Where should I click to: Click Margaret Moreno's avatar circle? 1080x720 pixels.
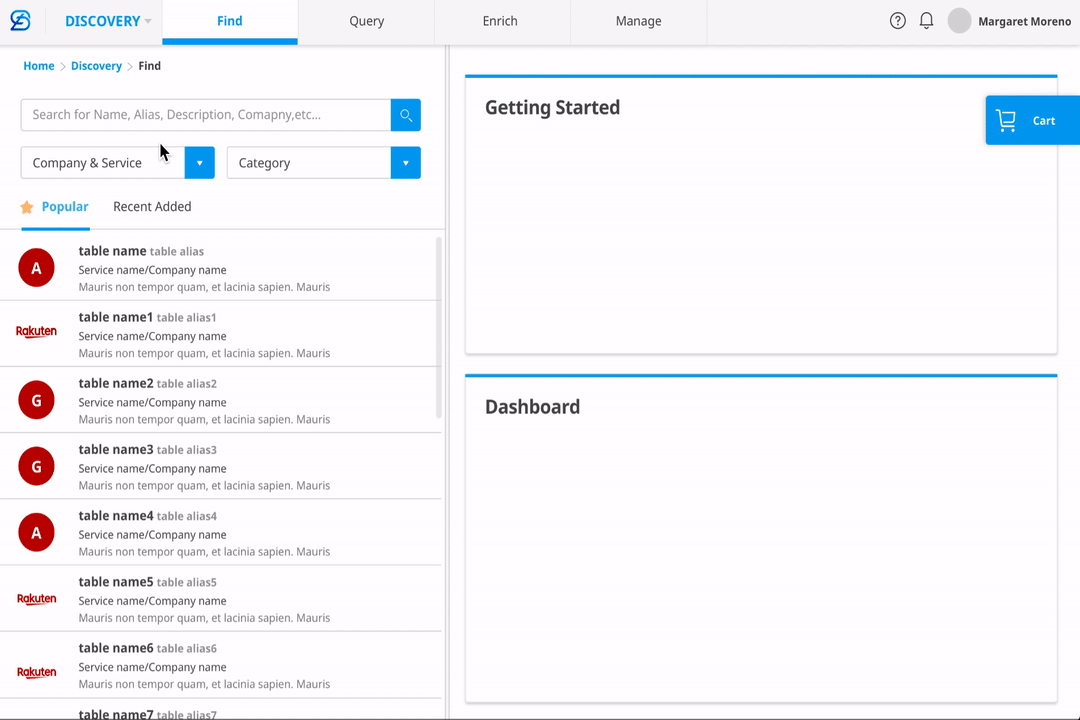click(x=959, y=21)
